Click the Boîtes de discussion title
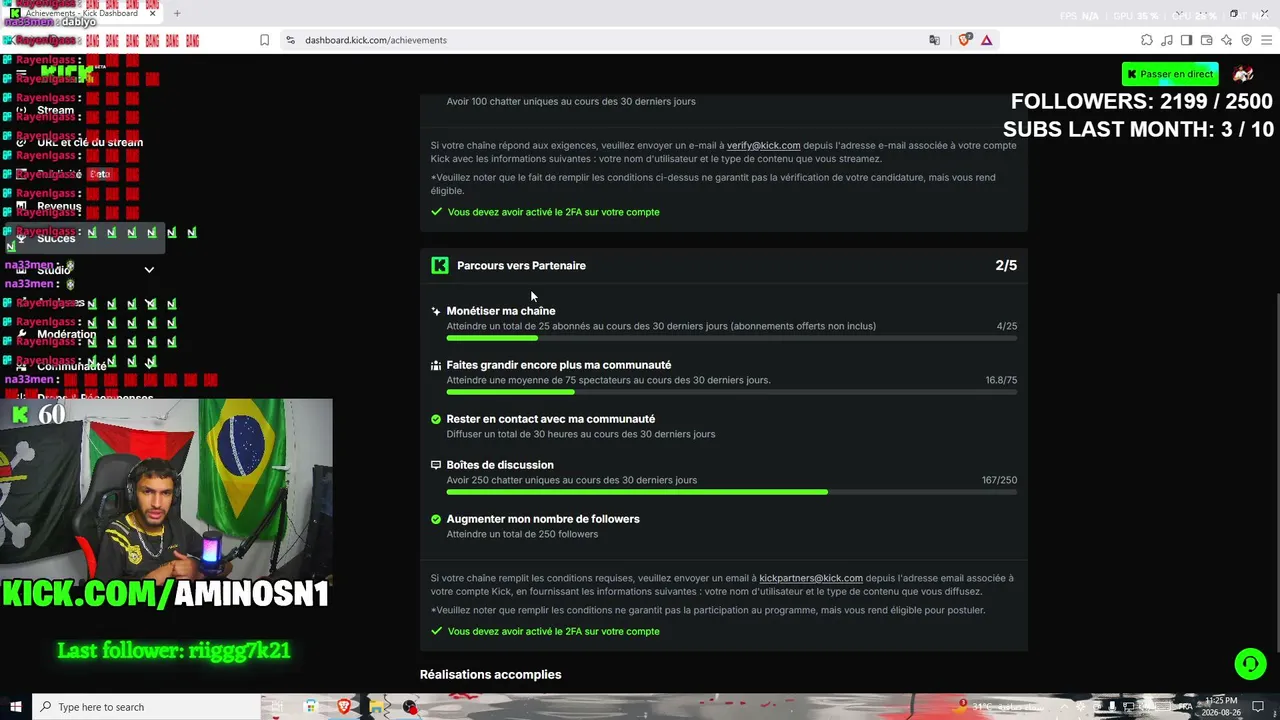 (500, 465)
